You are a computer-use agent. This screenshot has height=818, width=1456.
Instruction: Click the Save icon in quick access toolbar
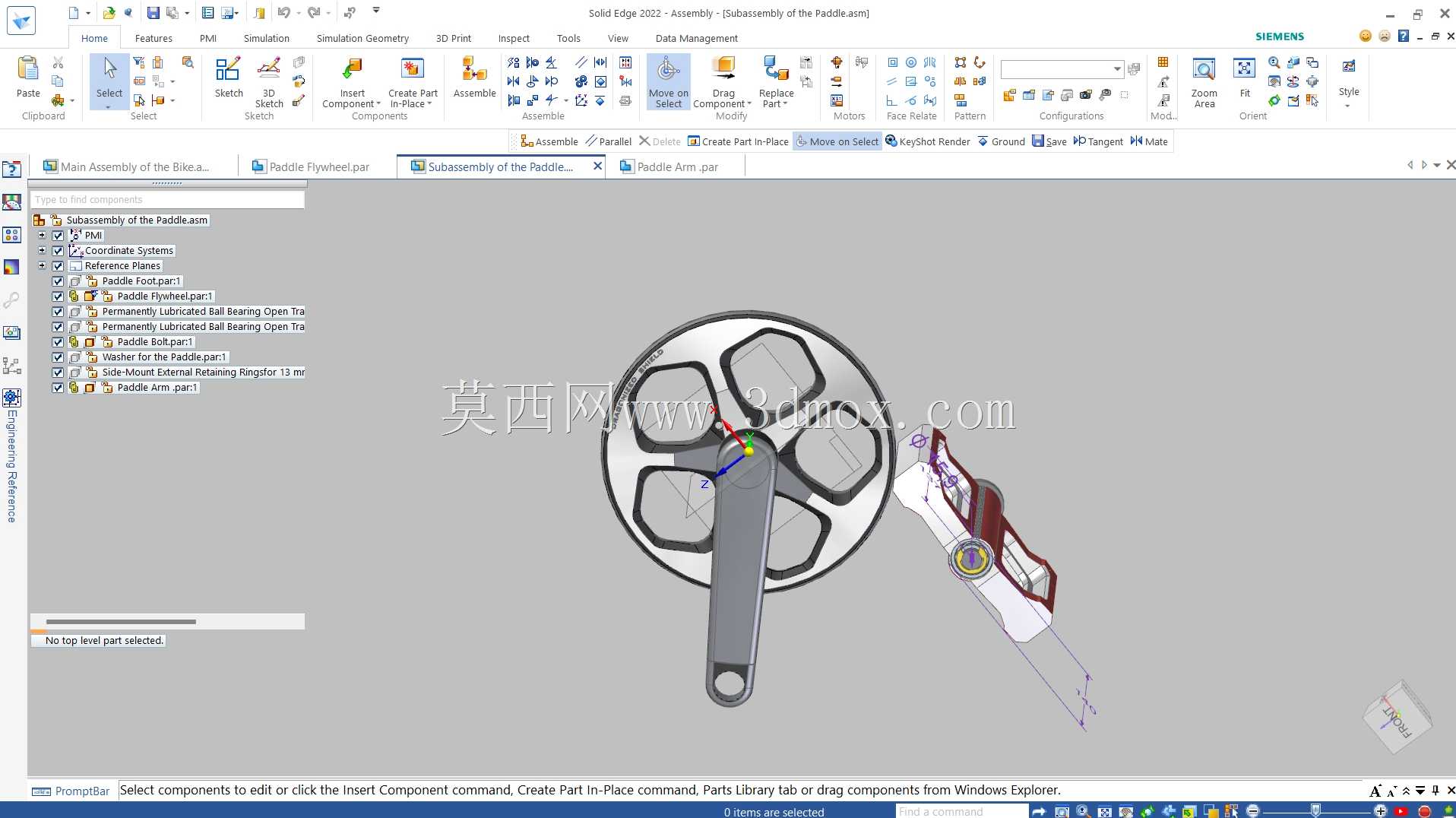153,12
